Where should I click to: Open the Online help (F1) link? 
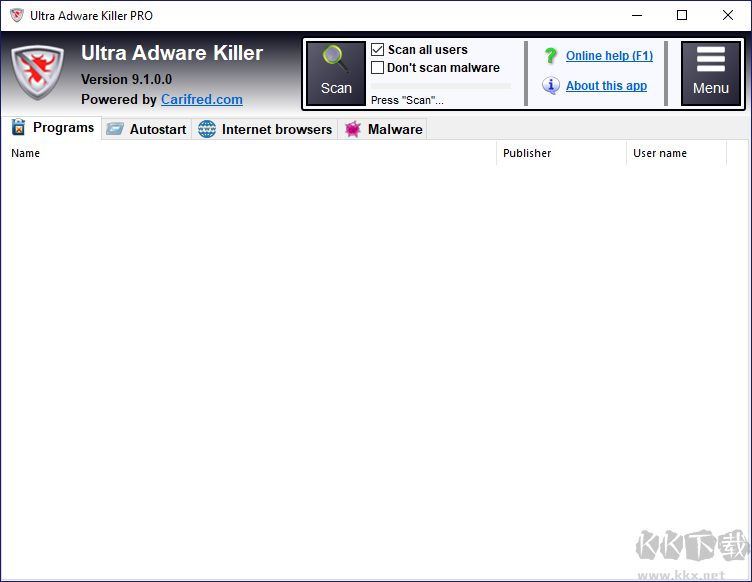tap(609, 56)
